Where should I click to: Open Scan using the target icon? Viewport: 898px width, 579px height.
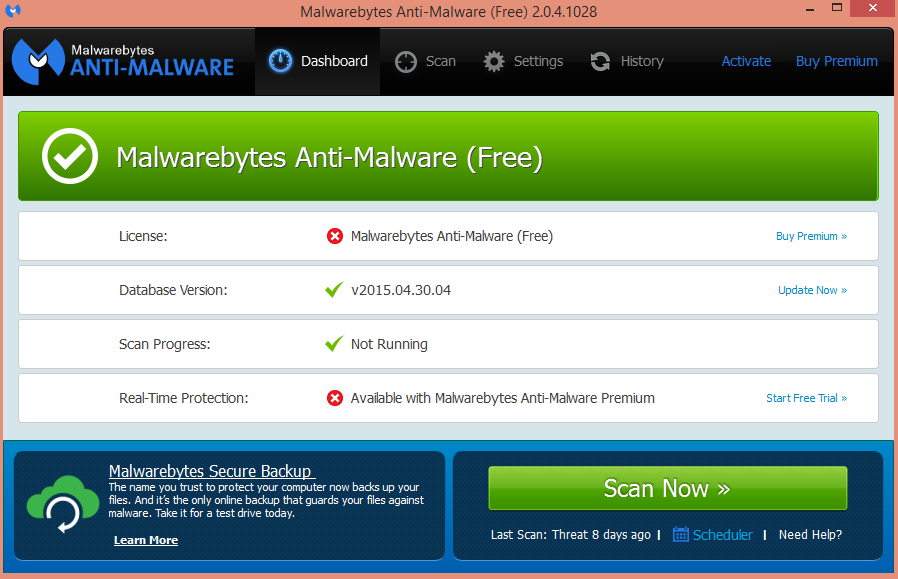(406, 61)
